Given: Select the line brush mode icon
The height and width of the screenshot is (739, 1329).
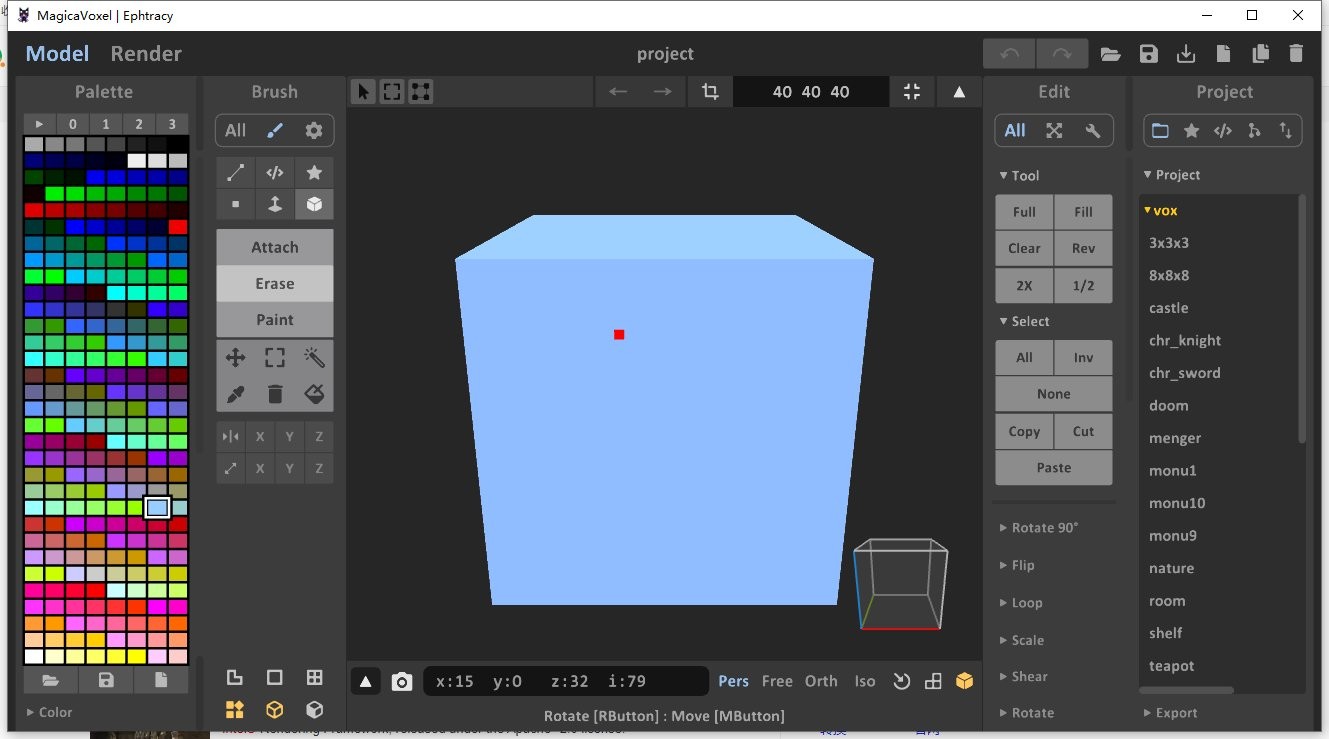Looking at the screenshot, I should click(x=235, y=173).
